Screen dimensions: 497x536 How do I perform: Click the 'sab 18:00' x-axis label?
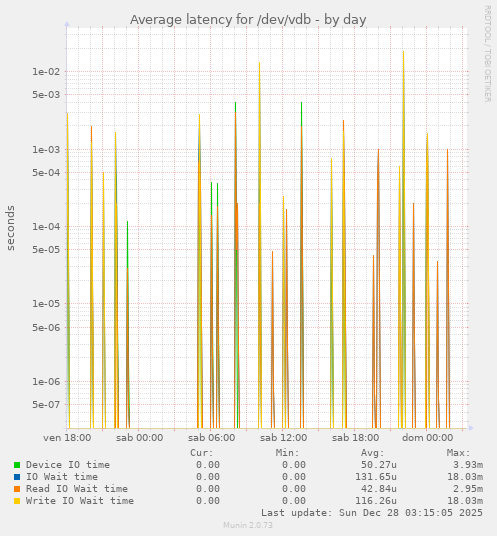tap(355, 438)
